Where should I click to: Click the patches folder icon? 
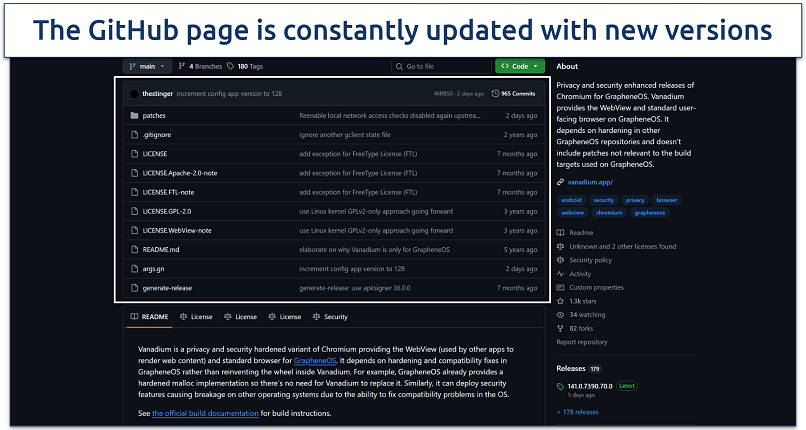click(x=133, y=116)
